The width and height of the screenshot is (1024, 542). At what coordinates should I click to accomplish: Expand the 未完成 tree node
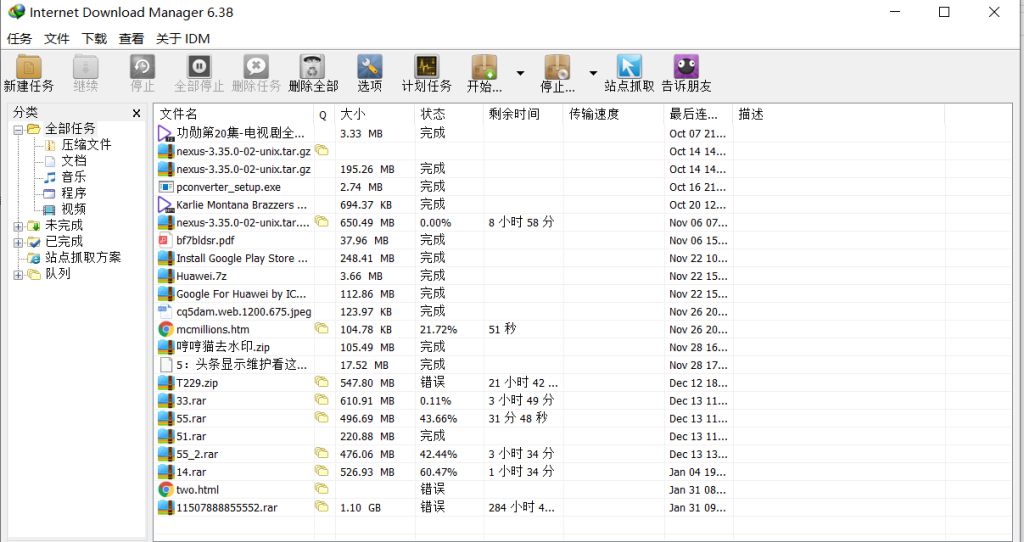point(18,226)
